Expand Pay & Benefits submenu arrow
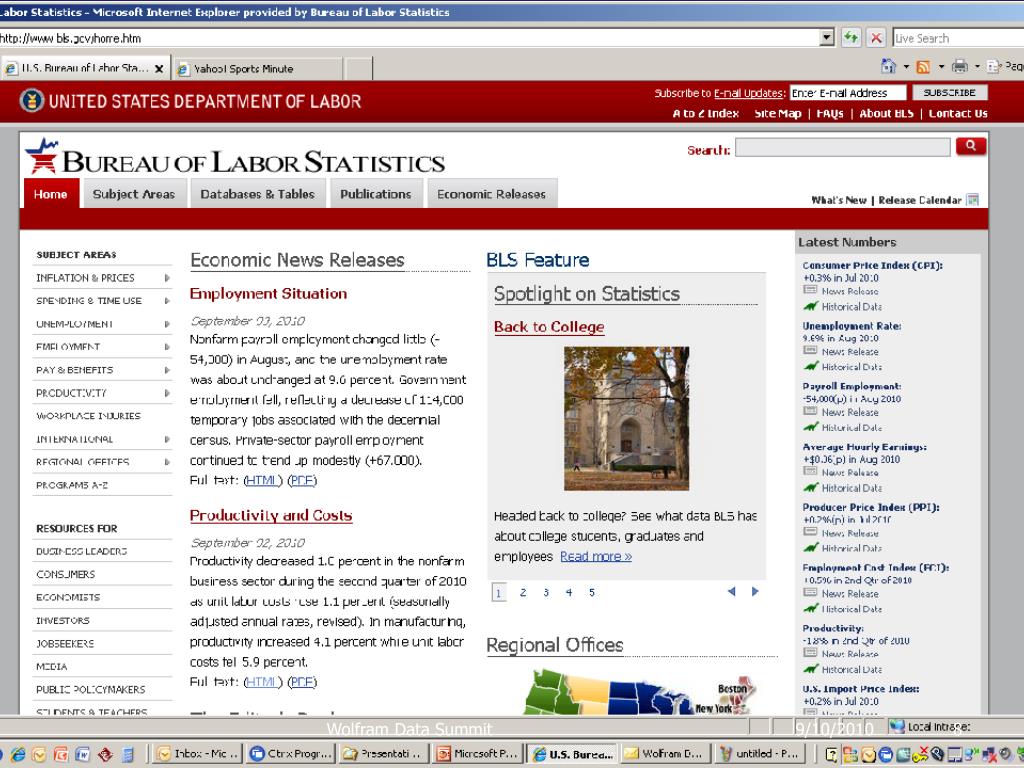The height and width of the screenshot is (768, 1024). point(167,370)
